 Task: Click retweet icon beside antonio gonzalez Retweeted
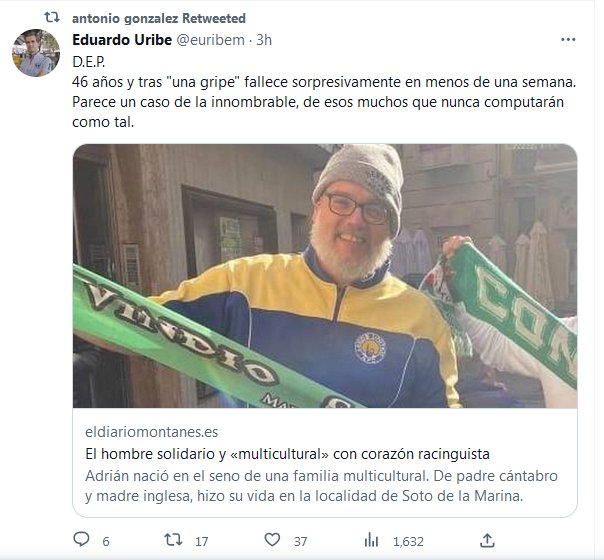[52, 17]
